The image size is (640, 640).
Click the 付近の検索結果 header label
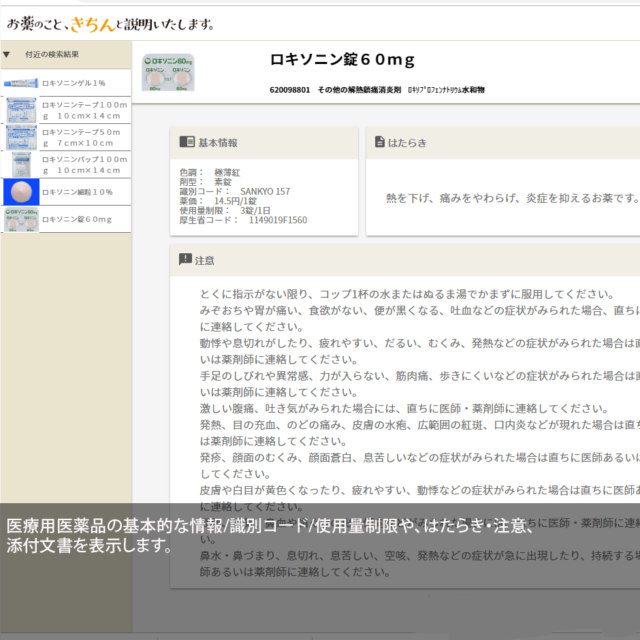pos(52,54)
